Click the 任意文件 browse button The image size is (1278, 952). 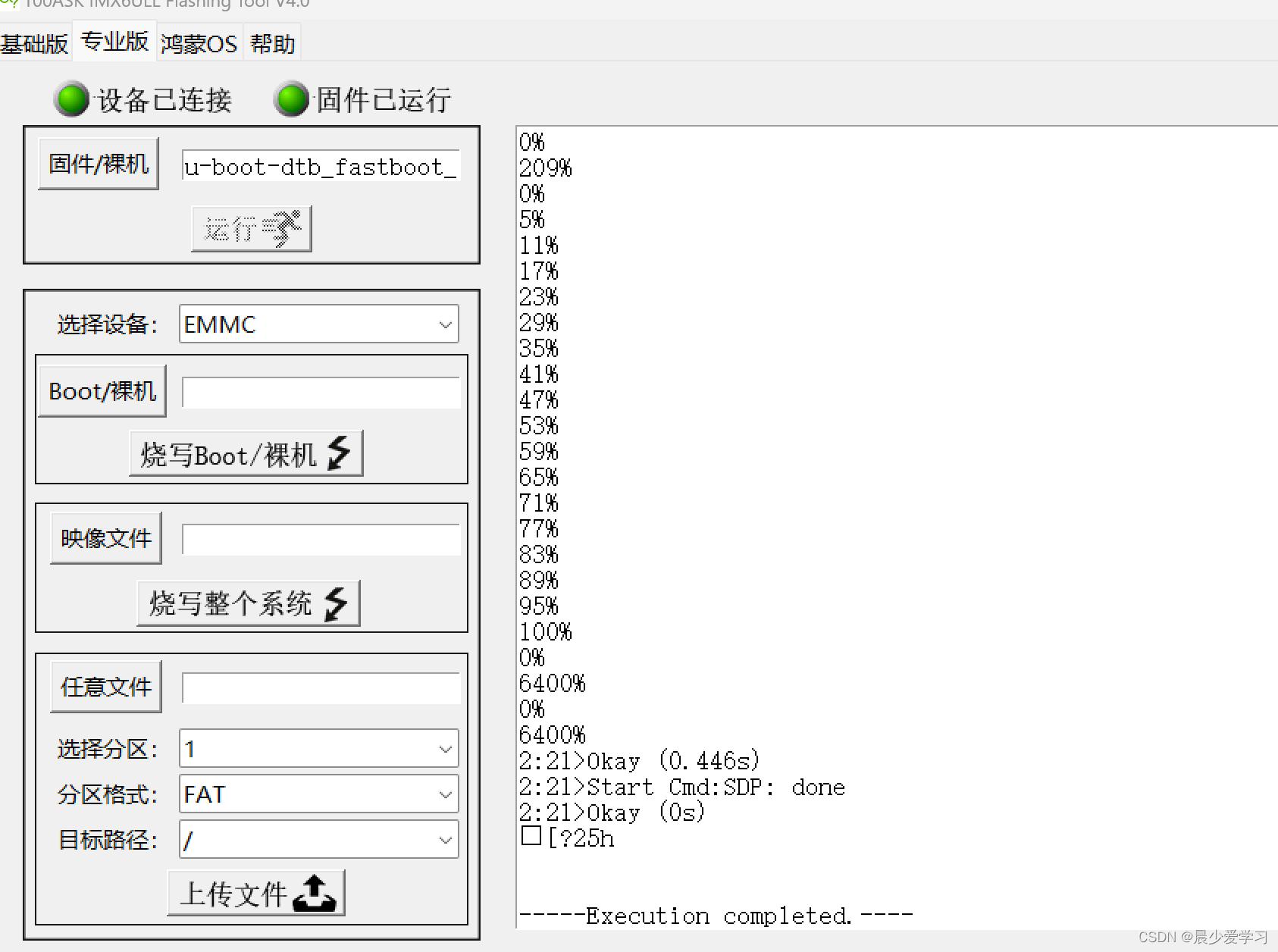106,687
